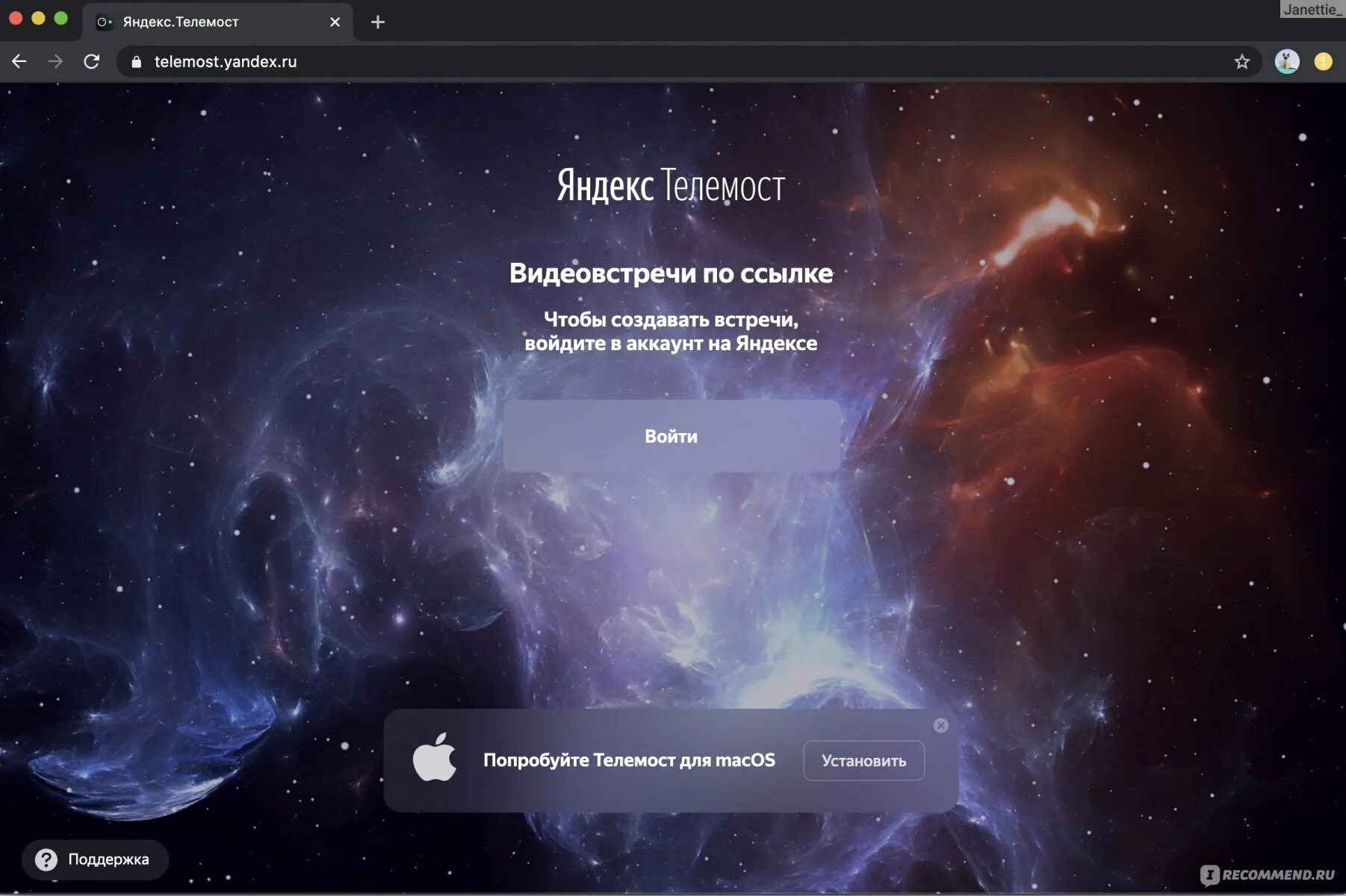Click the browser back arrow

(x=19, y=61)
